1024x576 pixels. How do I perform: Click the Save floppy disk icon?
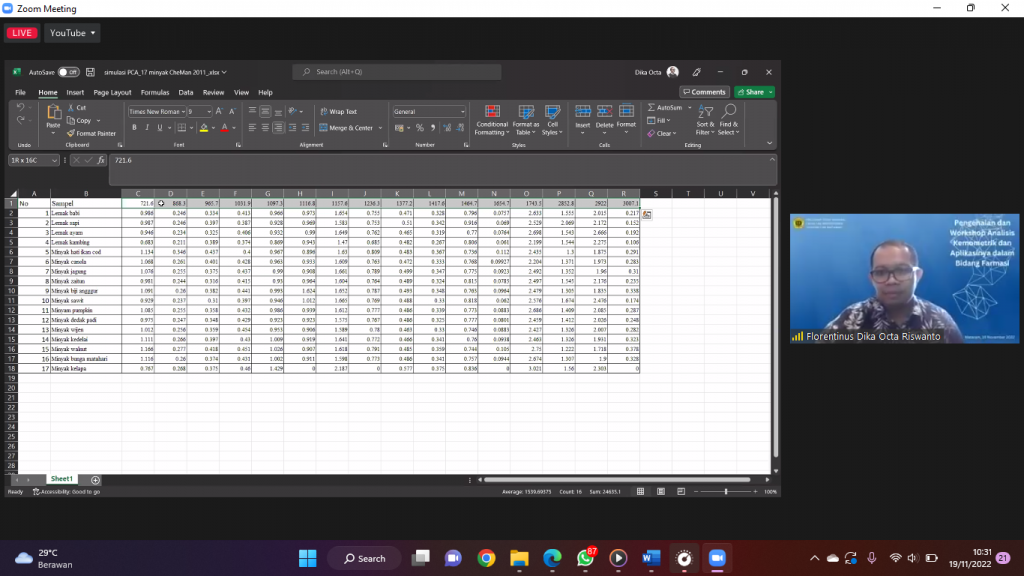(90, 72)
